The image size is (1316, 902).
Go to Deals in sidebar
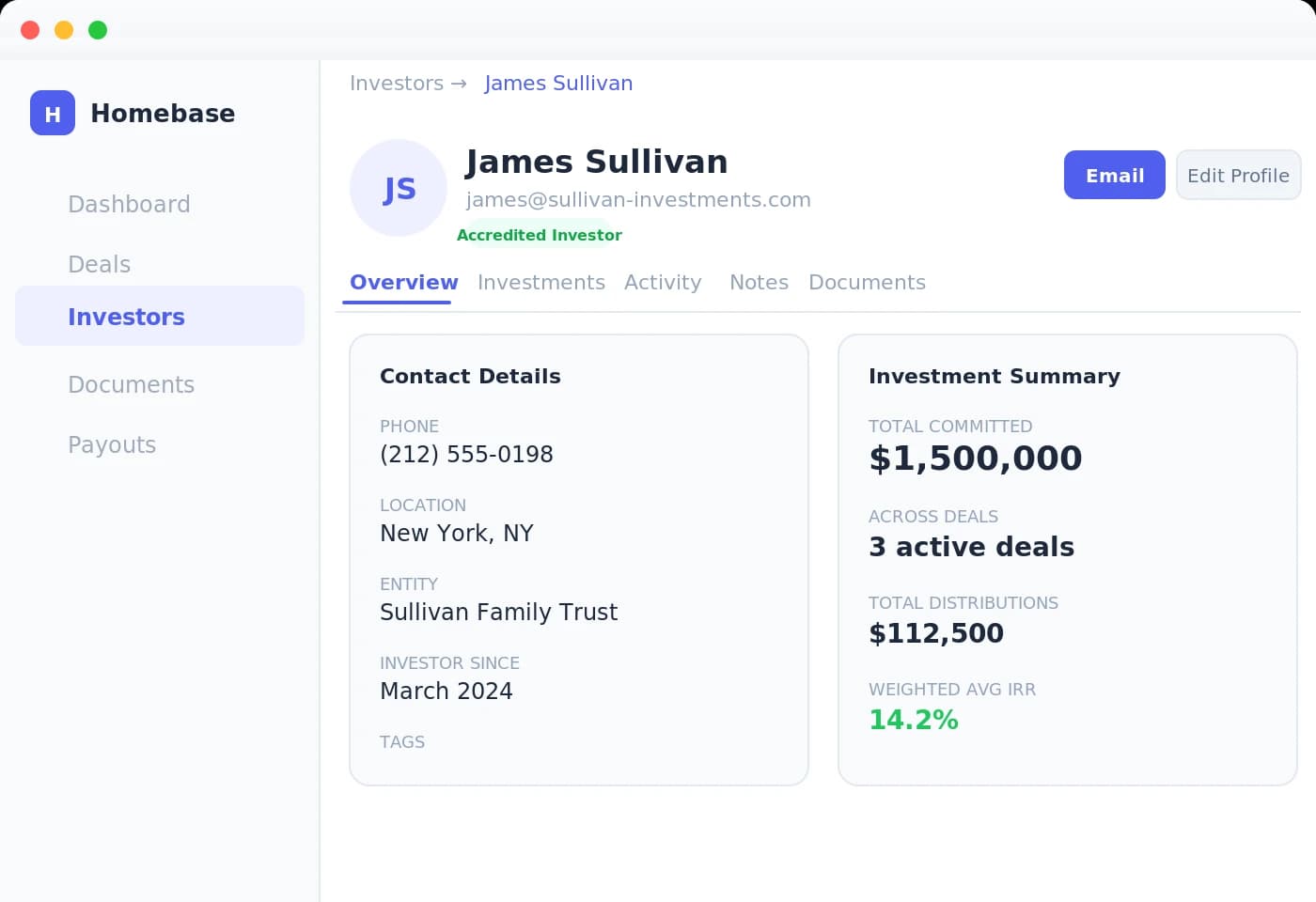(x=99, y=264)
